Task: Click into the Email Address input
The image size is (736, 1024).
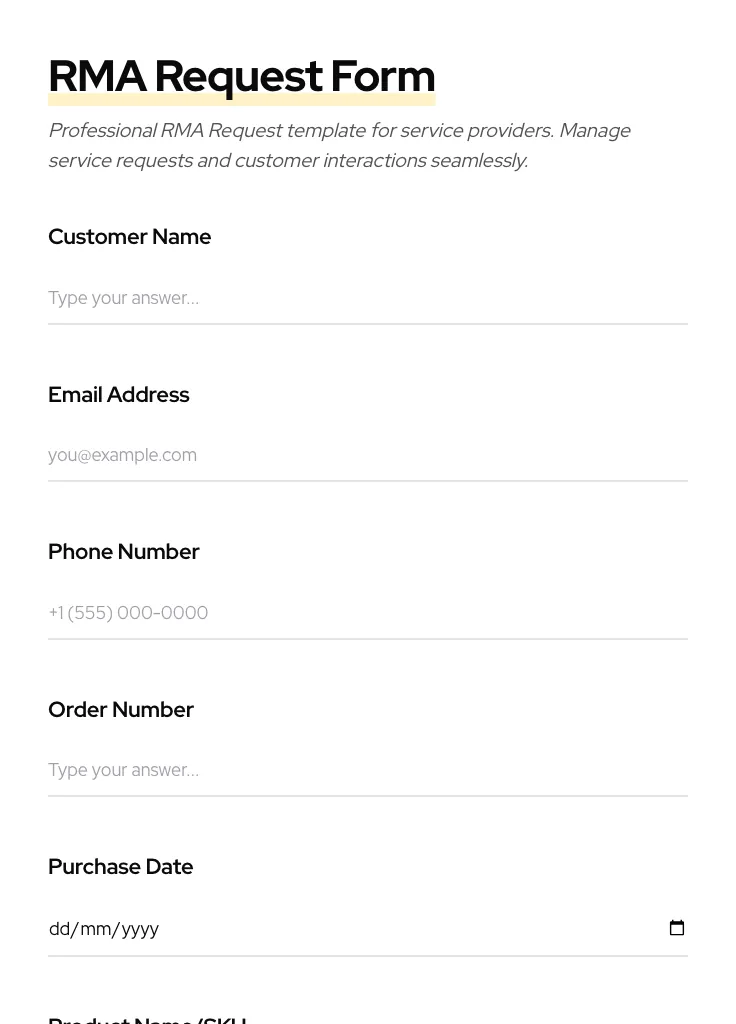Action: point(367,455)
